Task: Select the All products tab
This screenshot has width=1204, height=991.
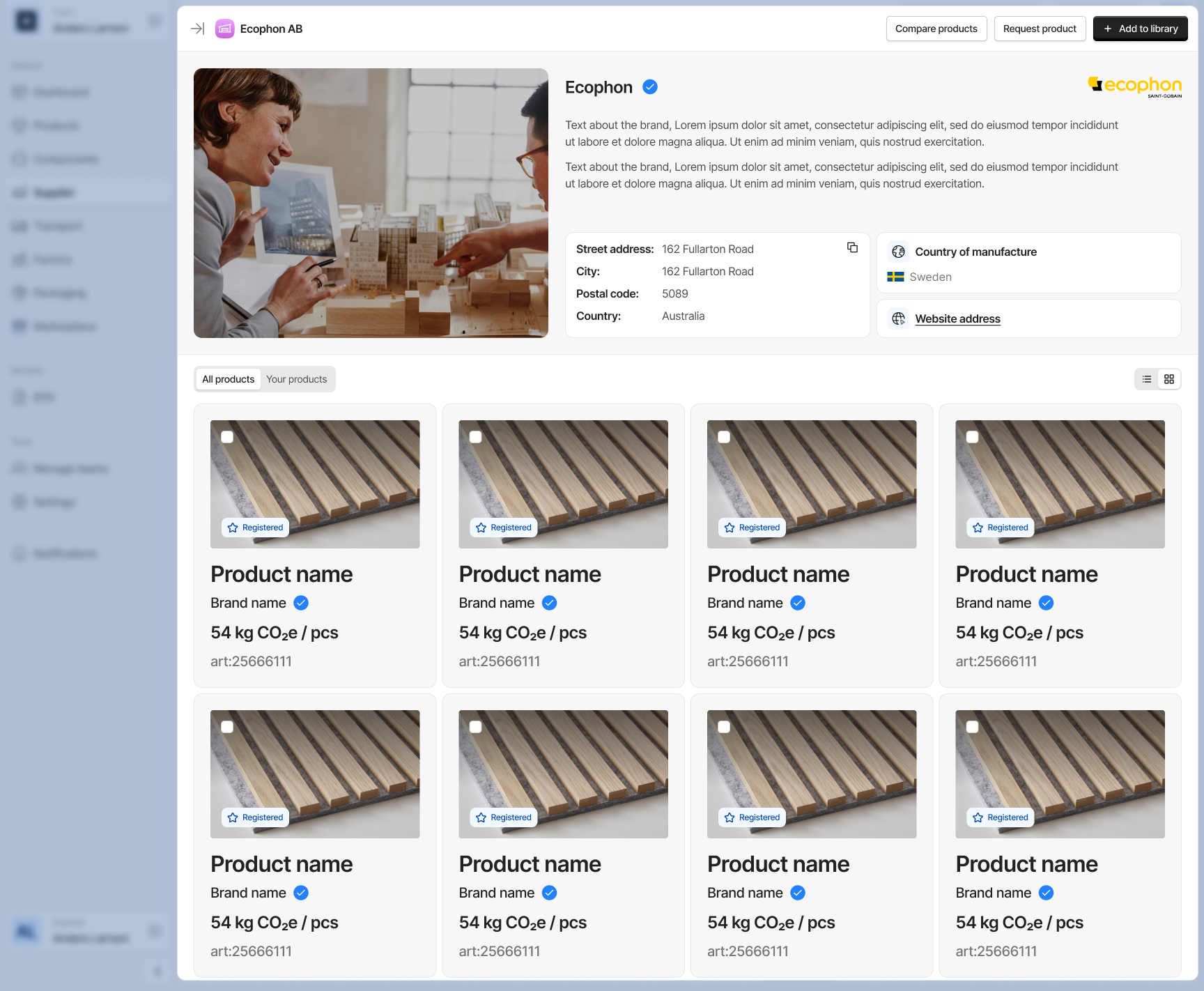Action: 229,379
